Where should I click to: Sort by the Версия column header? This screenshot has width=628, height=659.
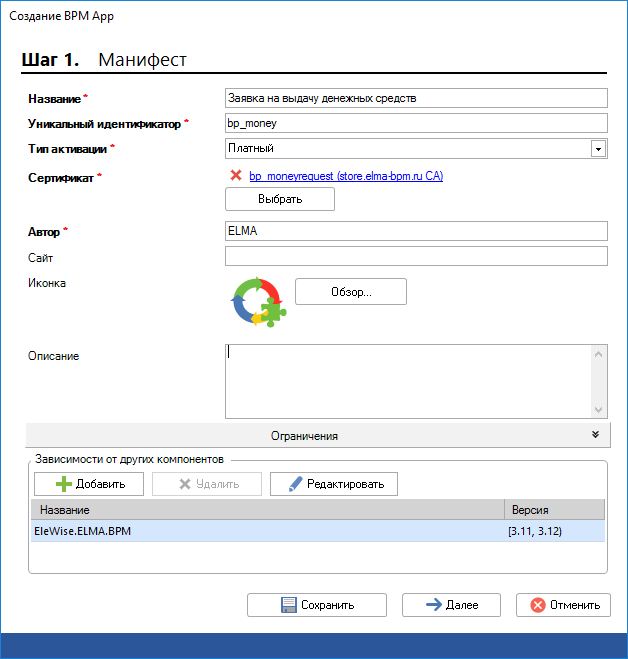click(x=554, y=510)
